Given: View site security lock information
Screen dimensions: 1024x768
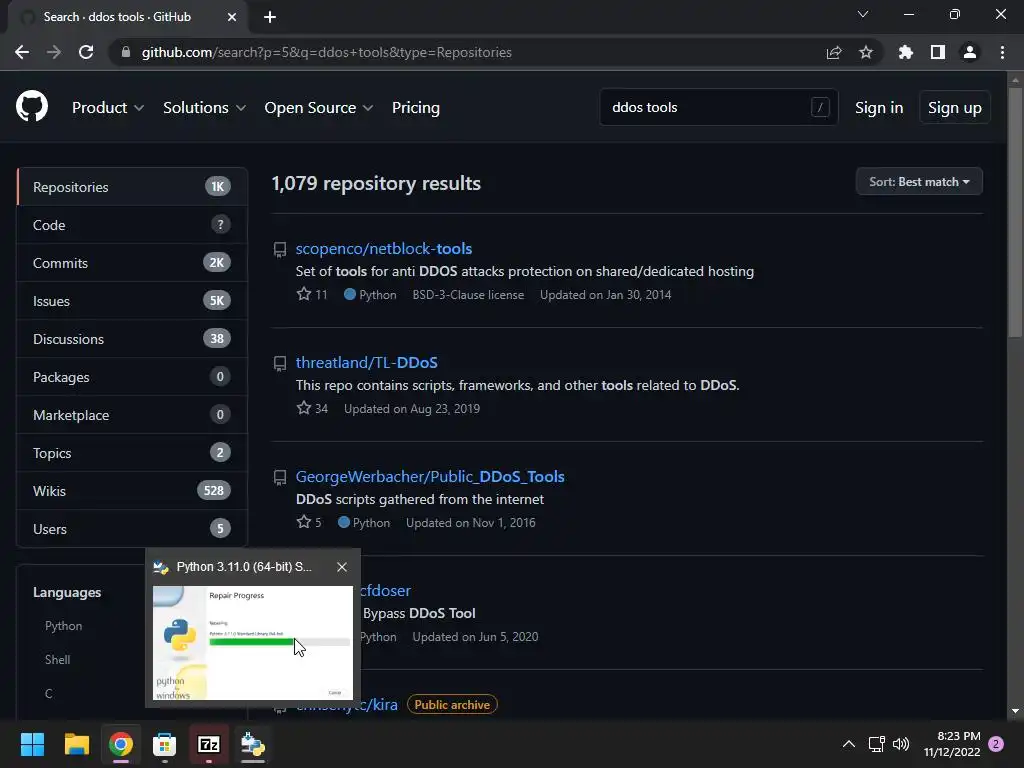Looking at the screenshot, I should [x=126, y=52].
